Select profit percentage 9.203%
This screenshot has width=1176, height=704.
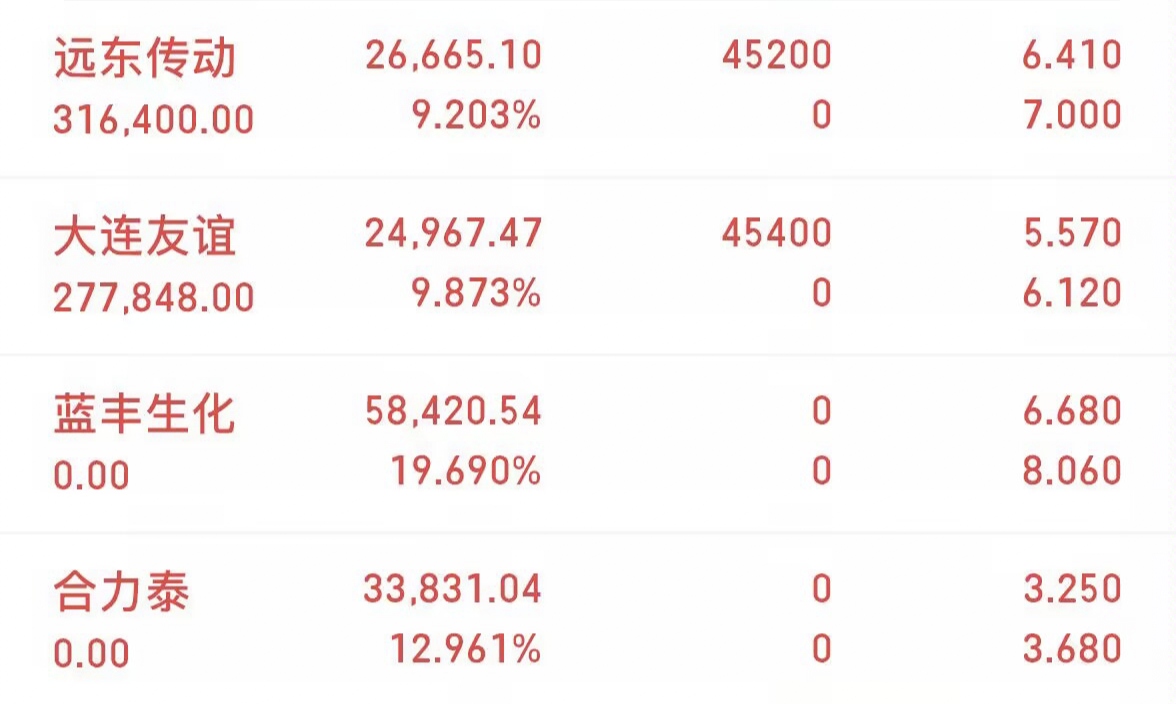pos(476,115)
